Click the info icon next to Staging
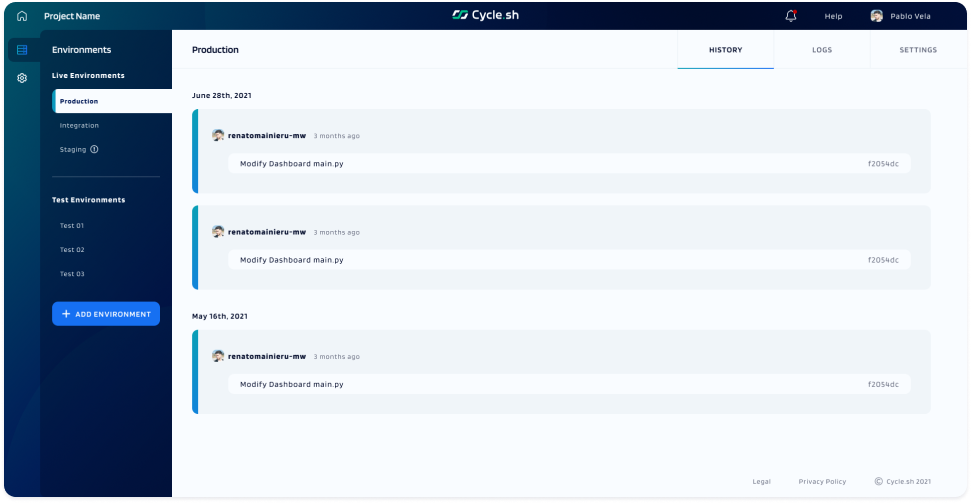 point(94,149)
